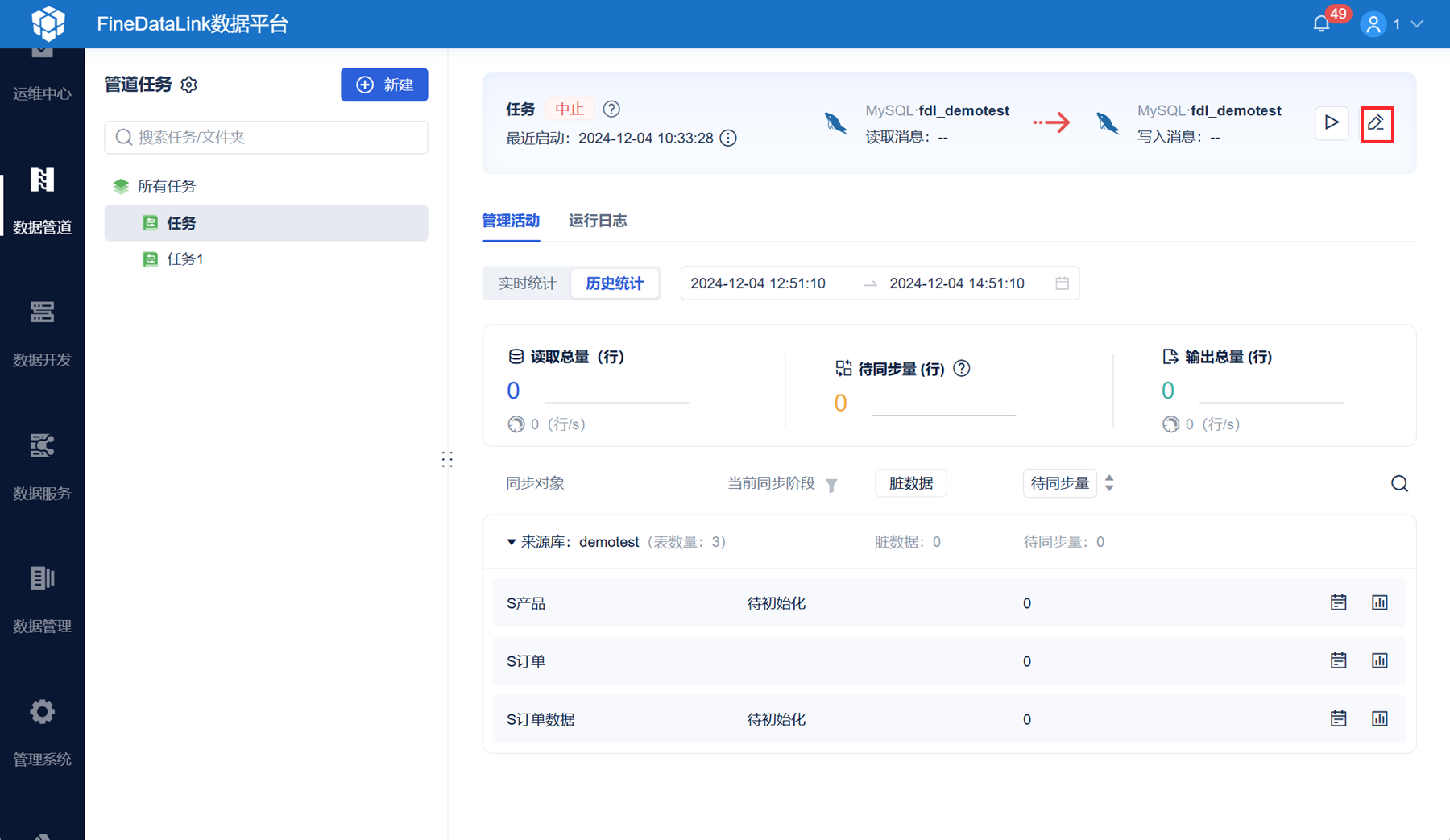Open the chart icon for S订单 row
Viewport: 1450px width, 840px height.
coord(1380,660)
